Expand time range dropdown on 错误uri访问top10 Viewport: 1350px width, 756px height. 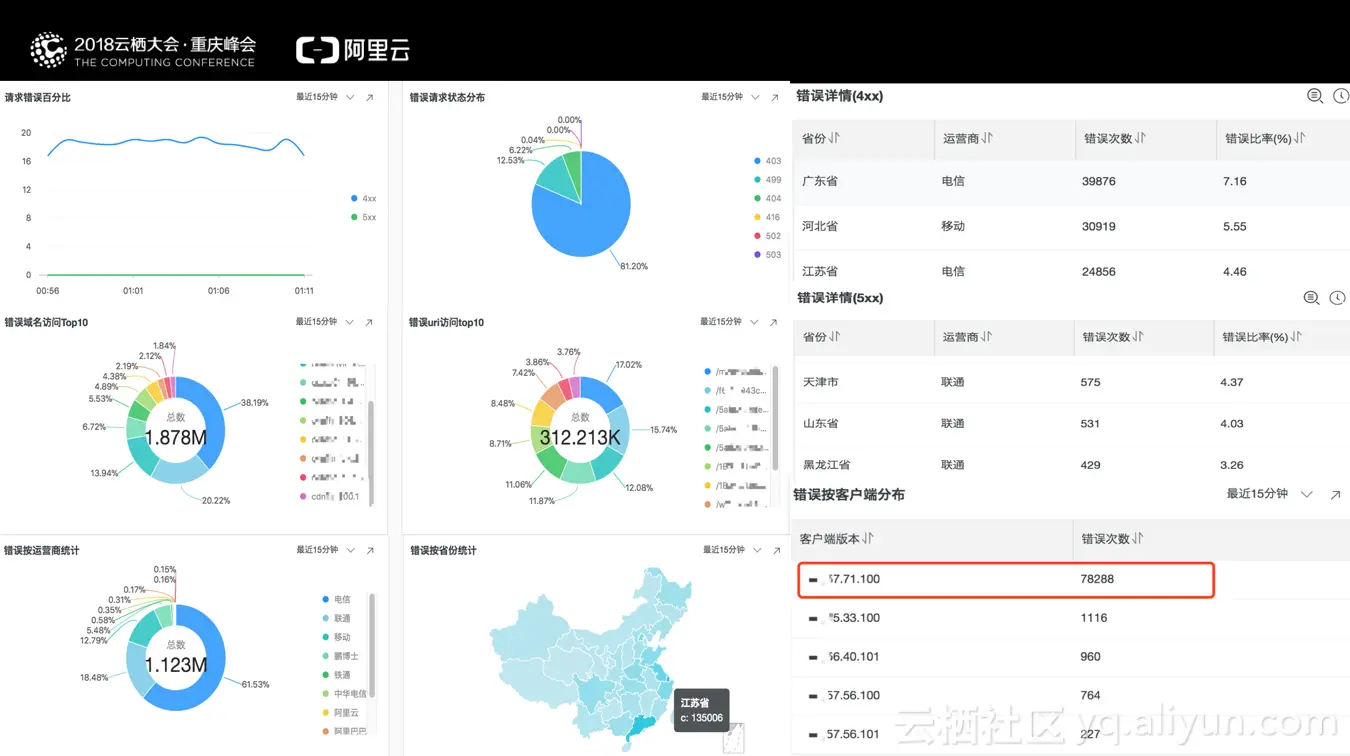pyautogui.click(x=753, y=322)
